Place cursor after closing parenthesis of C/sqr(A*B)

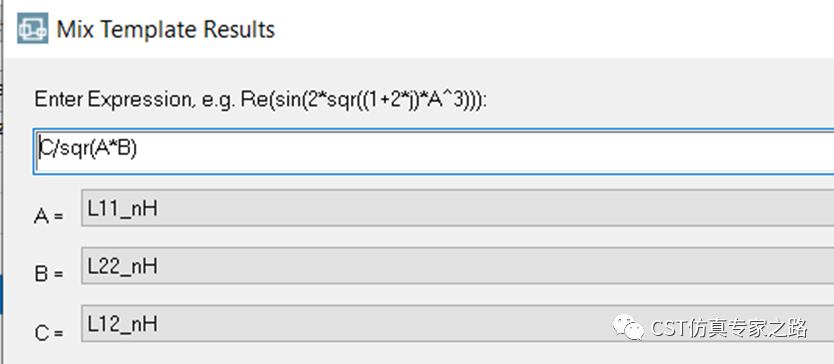(x=138, y=149)
